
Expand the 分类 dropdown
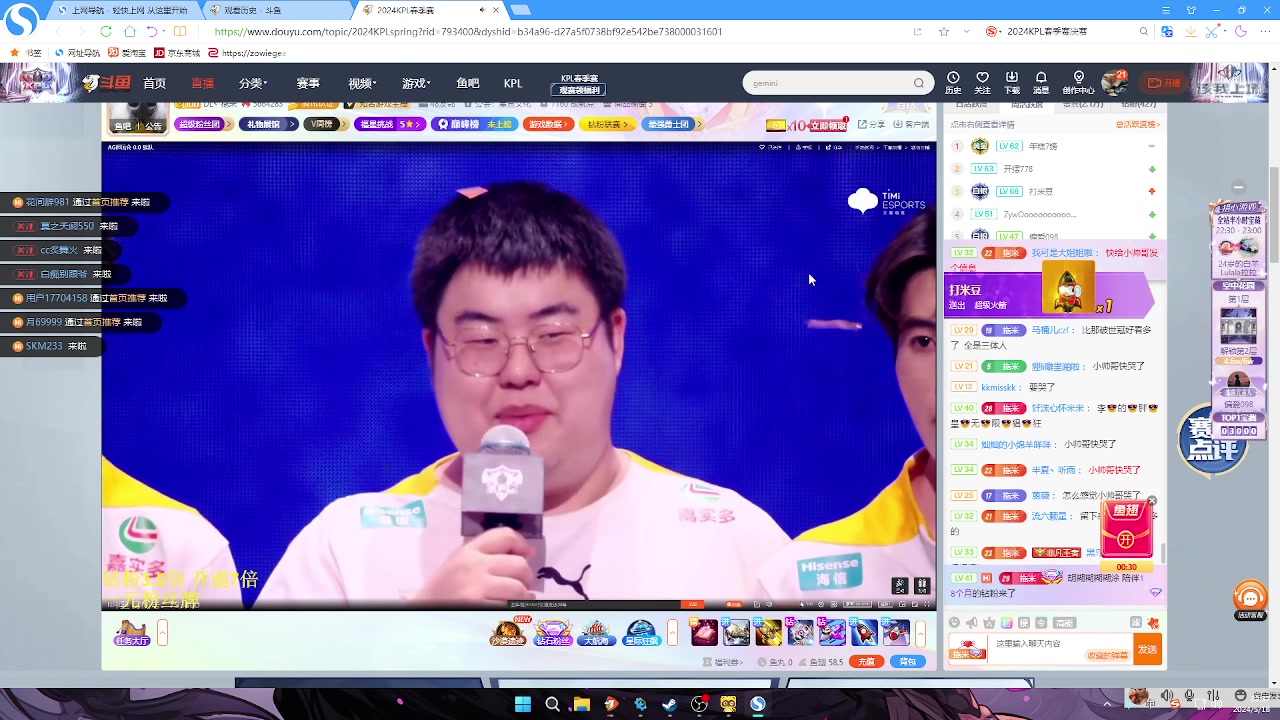coord(253,83)
